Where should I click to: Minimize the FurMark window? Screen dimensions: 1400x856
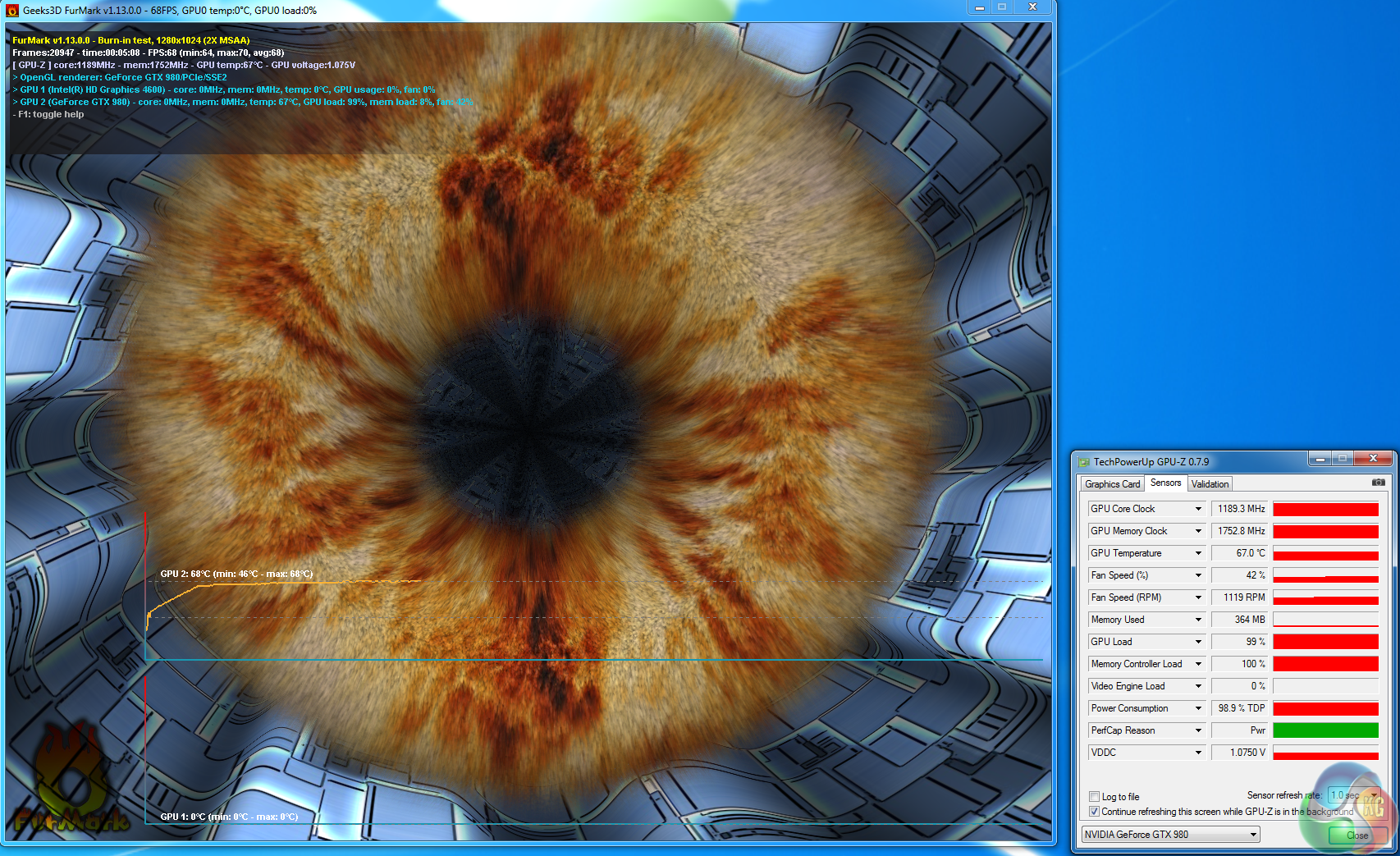point(979,7)
